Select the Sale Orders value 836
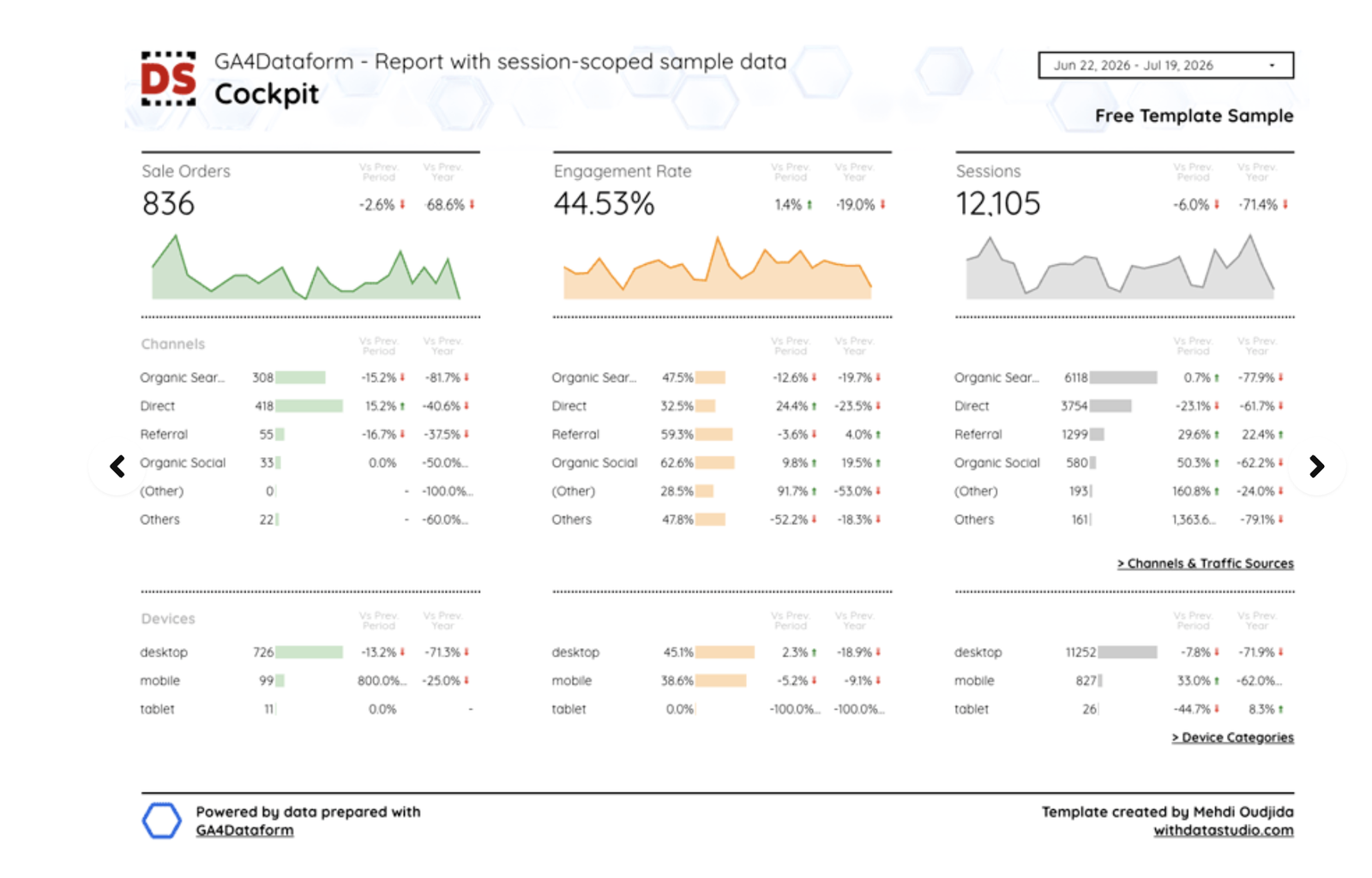This screenshot has height=878, width=1372. 168,204
